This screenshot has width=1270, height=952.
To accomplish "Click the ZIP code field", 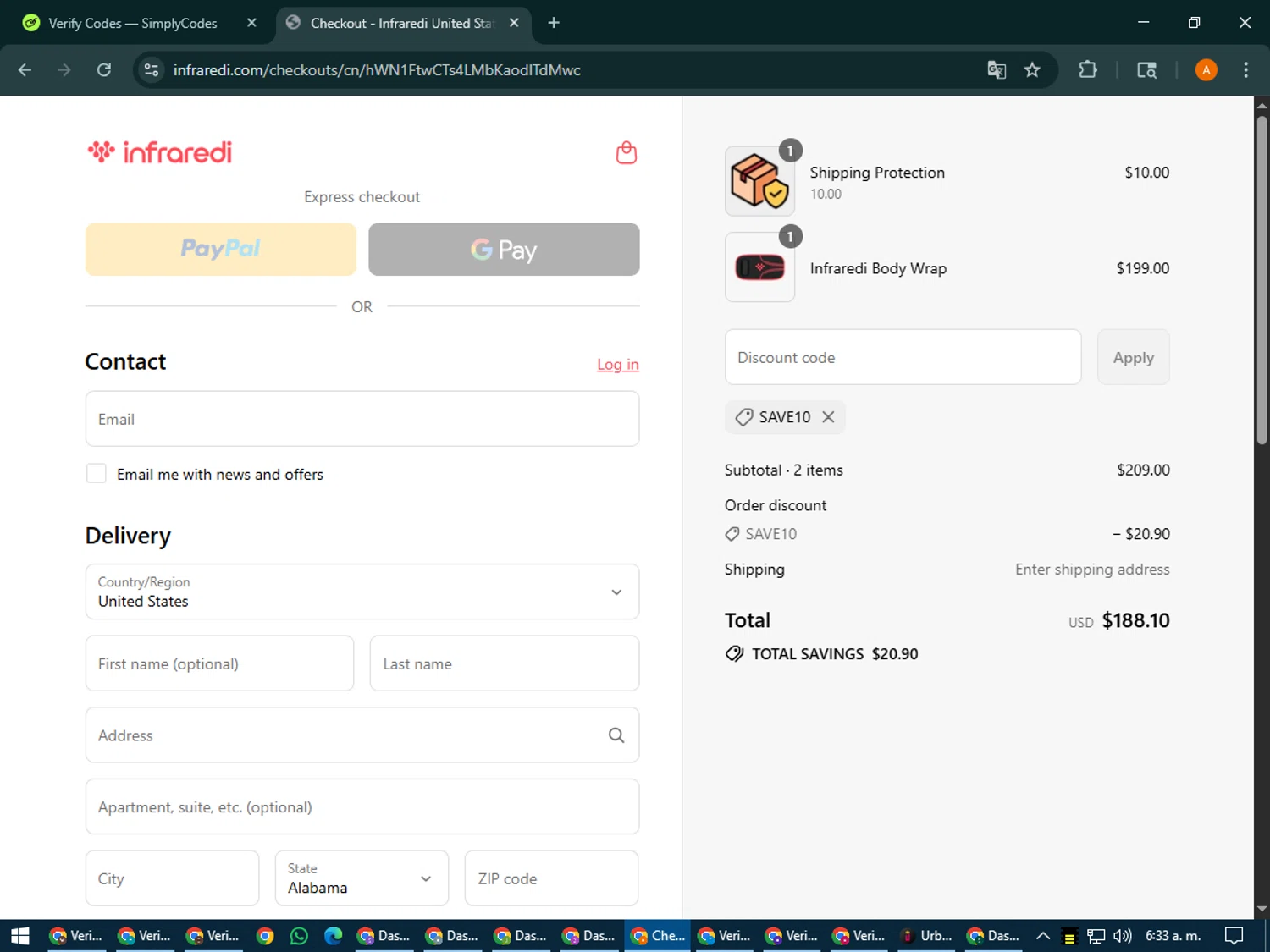I will [551, 878].
